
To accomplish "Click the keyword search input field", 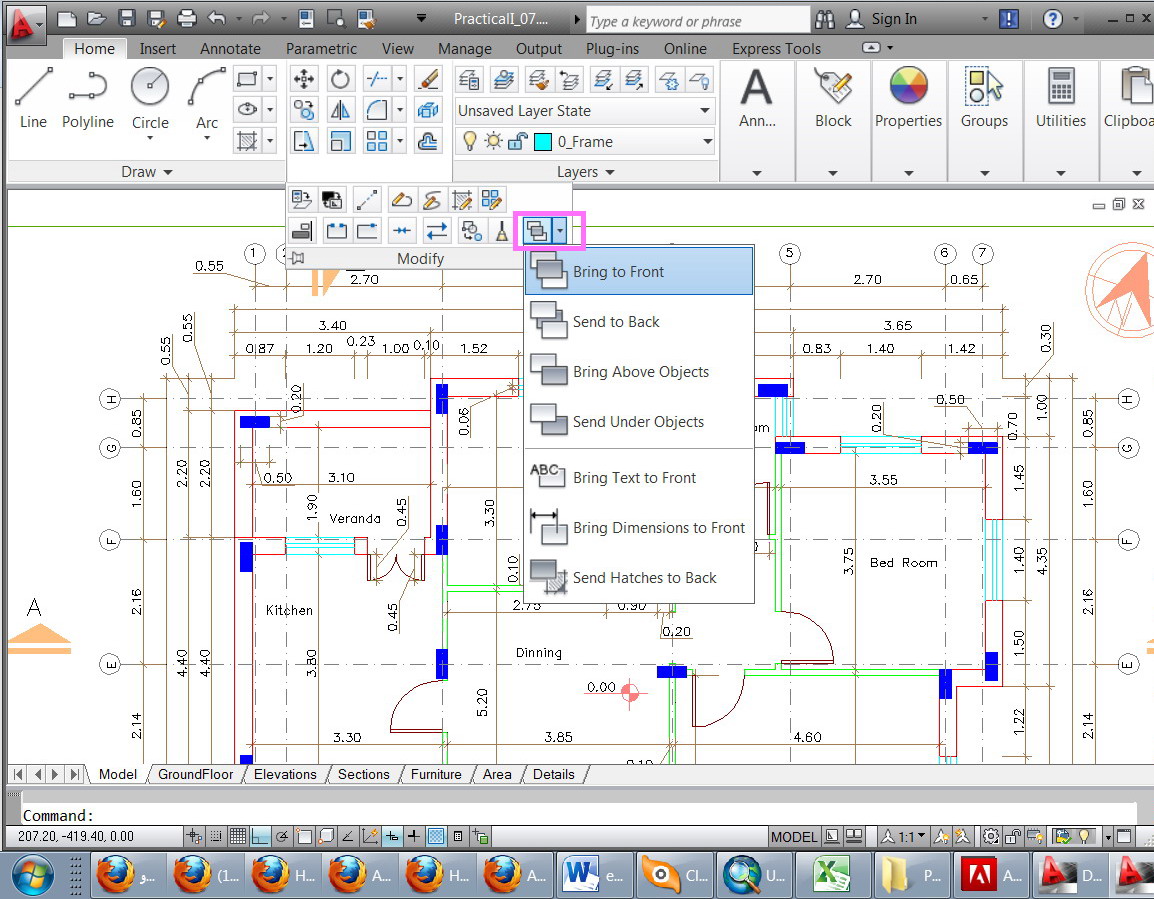I will [696, 21].
